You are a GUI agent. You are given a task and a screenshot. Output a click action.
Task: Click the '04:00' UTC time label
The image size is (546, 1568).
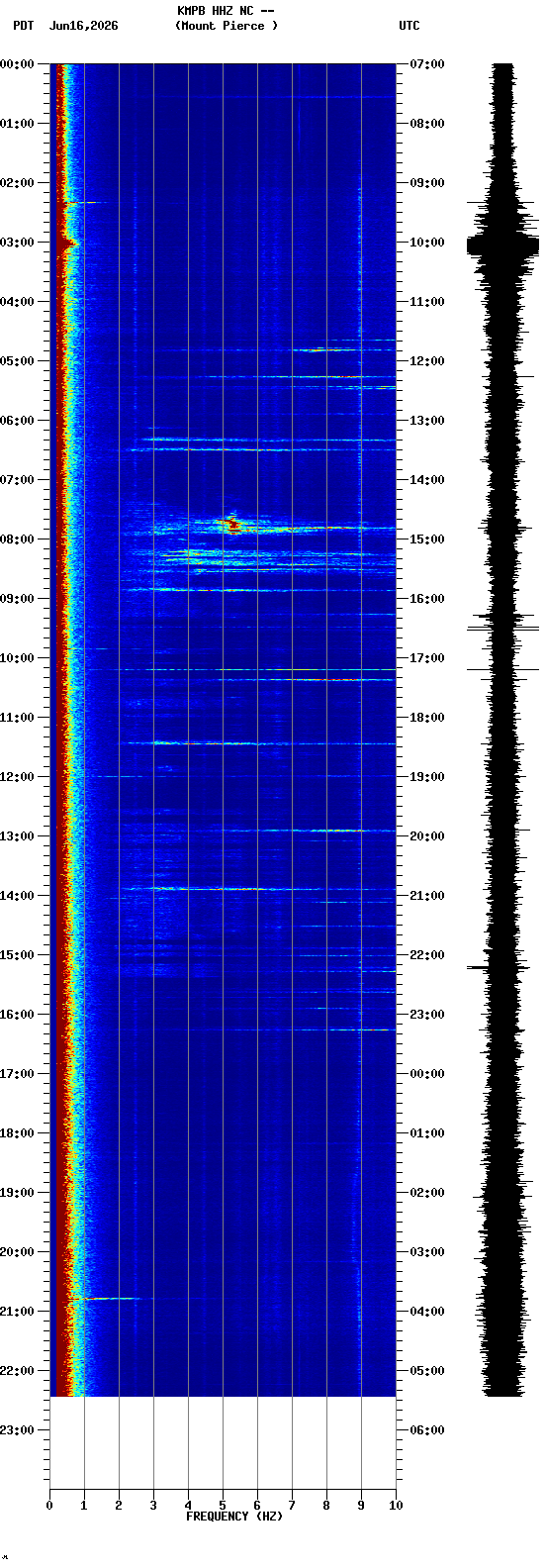pos(427,1312)
